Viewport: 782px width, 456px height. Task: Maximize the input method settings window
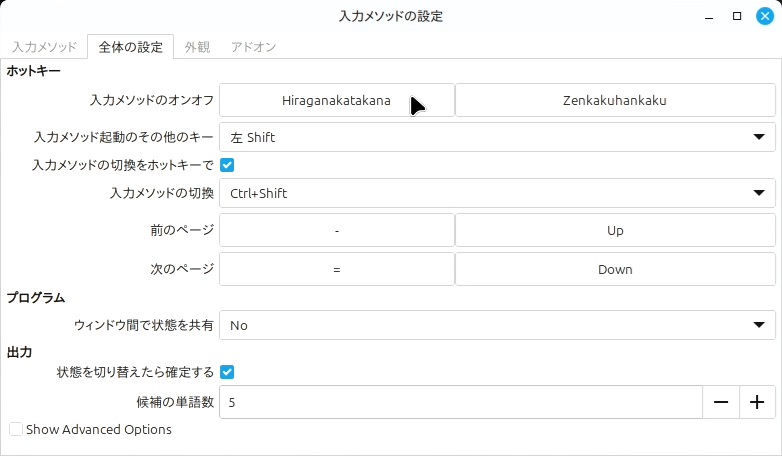737,16
